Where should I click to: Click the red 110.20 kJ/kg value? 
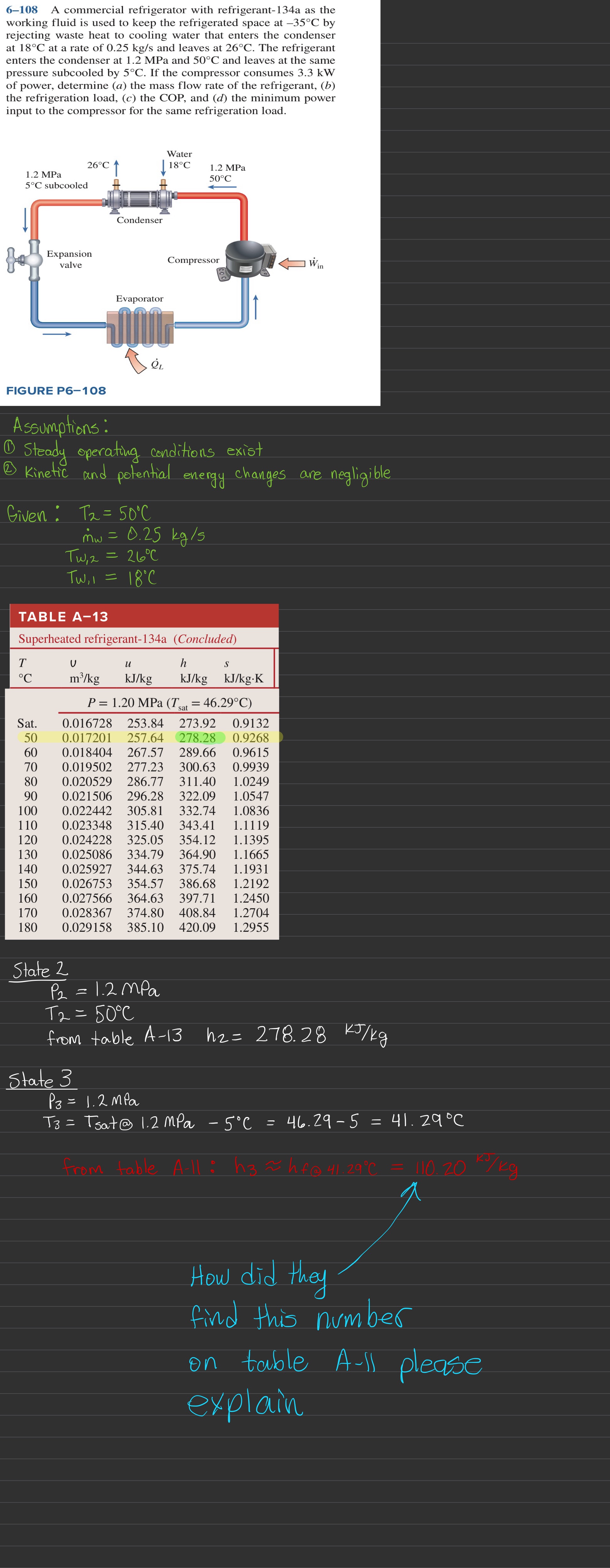pos(441,1167)
